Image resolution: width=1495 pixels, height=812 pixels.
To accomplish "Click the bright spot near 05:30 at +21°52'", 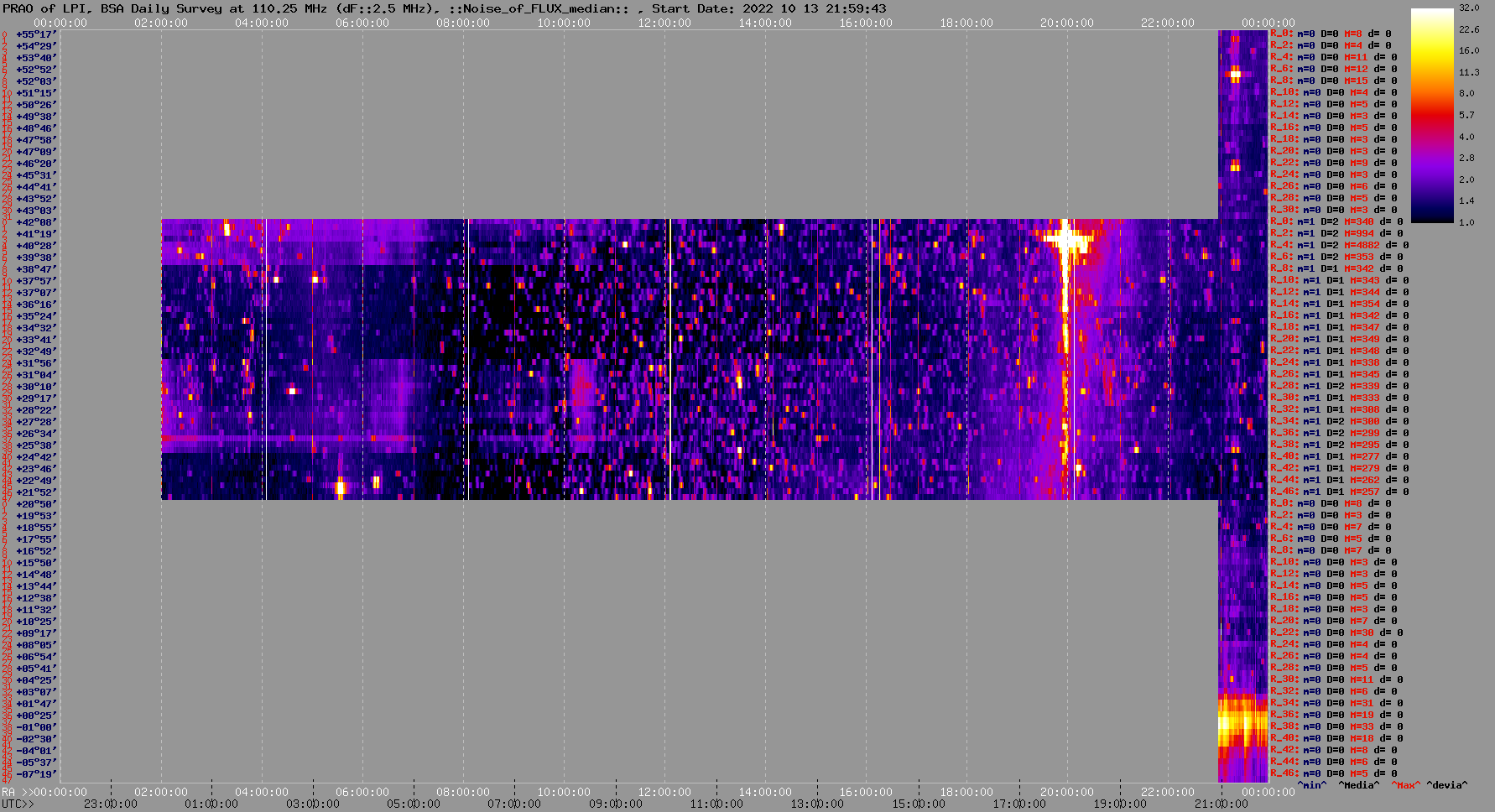I will pos(340,487).
